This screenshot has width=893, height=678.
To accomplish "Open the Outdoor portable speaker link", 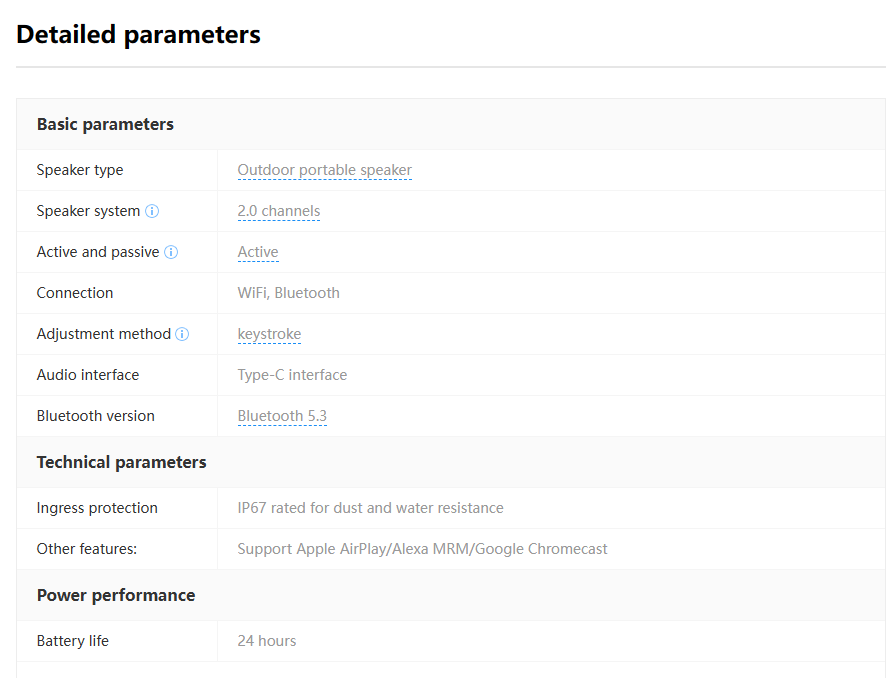I will coord(324,170).
